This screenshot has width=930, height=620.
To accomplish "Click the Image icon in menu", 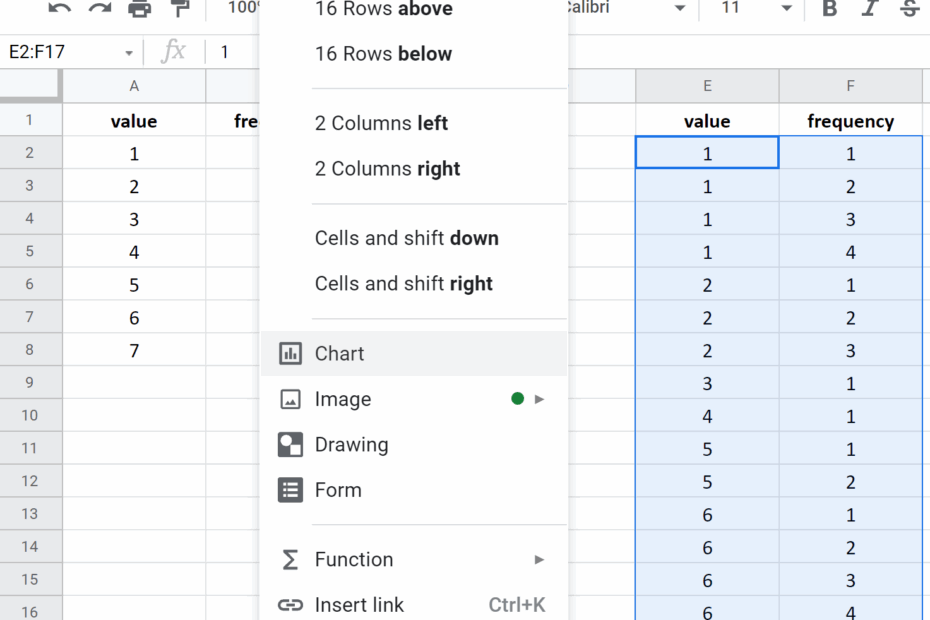I will pyautogui.click(x=290, y=399).
